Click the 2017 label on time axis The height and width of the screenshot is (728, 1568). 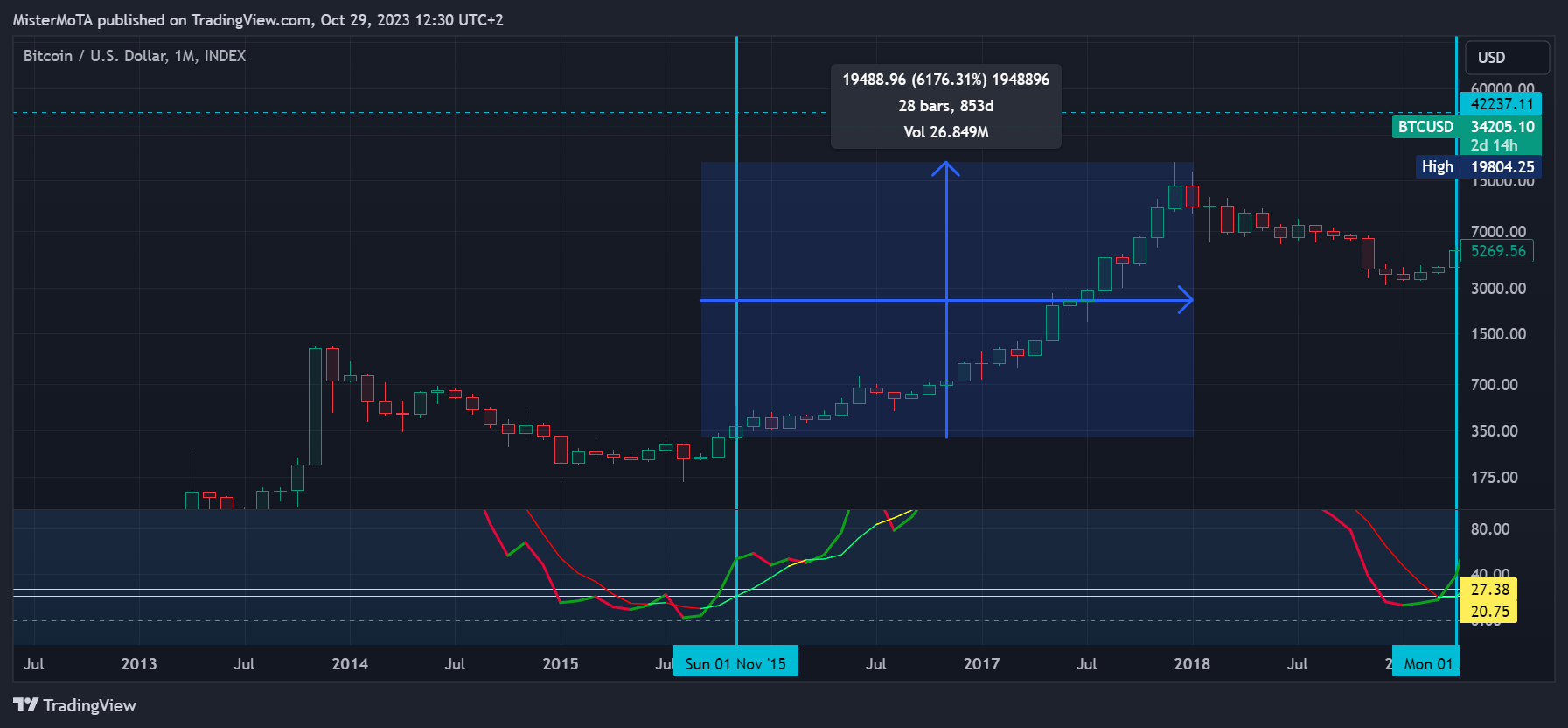pos(981,664)
